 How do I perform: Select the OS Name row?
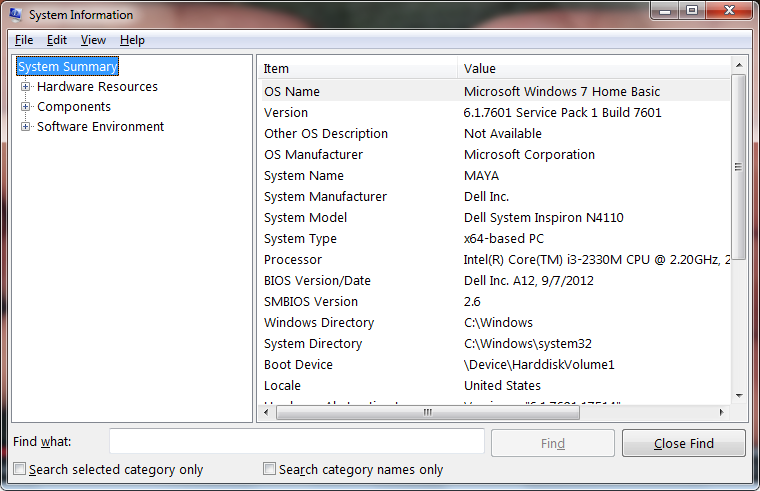[x=495, y=92]
